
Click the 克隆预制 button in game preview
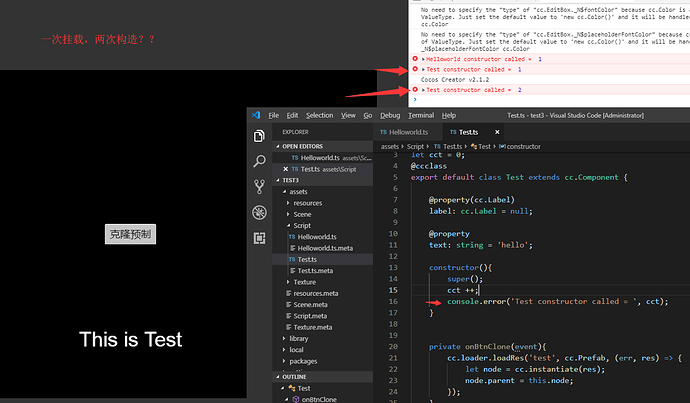click(130, 234)
